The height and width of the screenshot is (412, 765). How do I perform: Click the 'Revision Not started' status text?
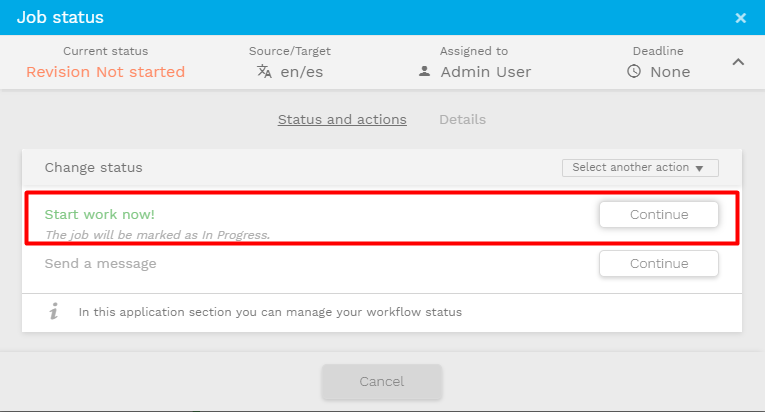tap(105, 71)
